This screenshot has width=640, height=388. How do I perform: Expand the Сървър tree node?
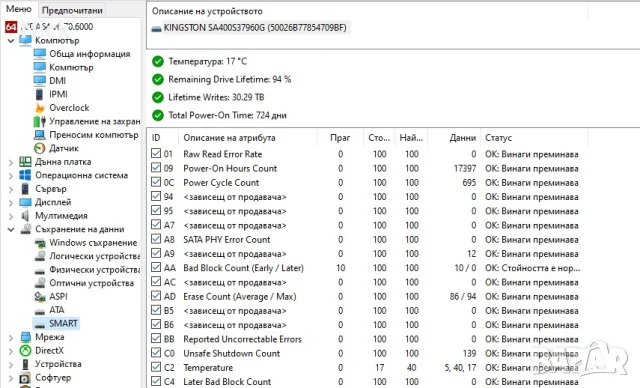pos(11,189)
